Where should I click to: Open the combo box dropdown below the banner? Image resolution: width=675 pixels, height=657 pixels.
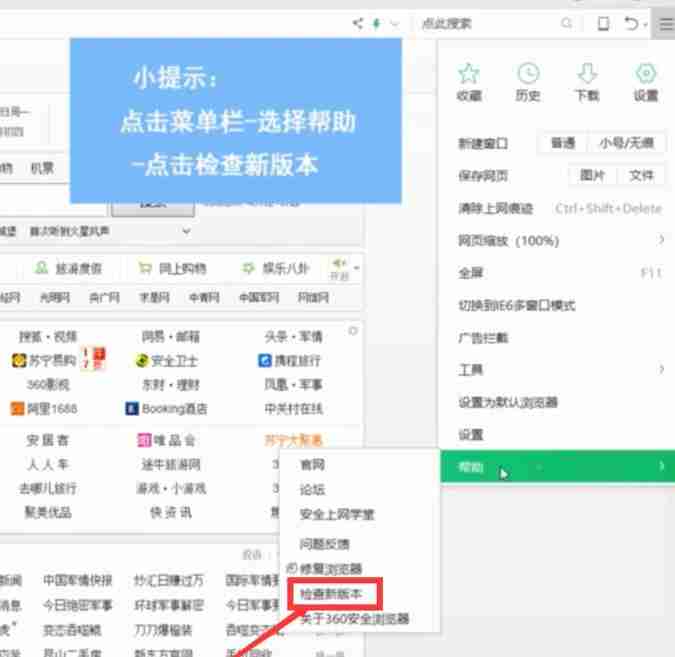pyautogui.click(x=186, y=231)
